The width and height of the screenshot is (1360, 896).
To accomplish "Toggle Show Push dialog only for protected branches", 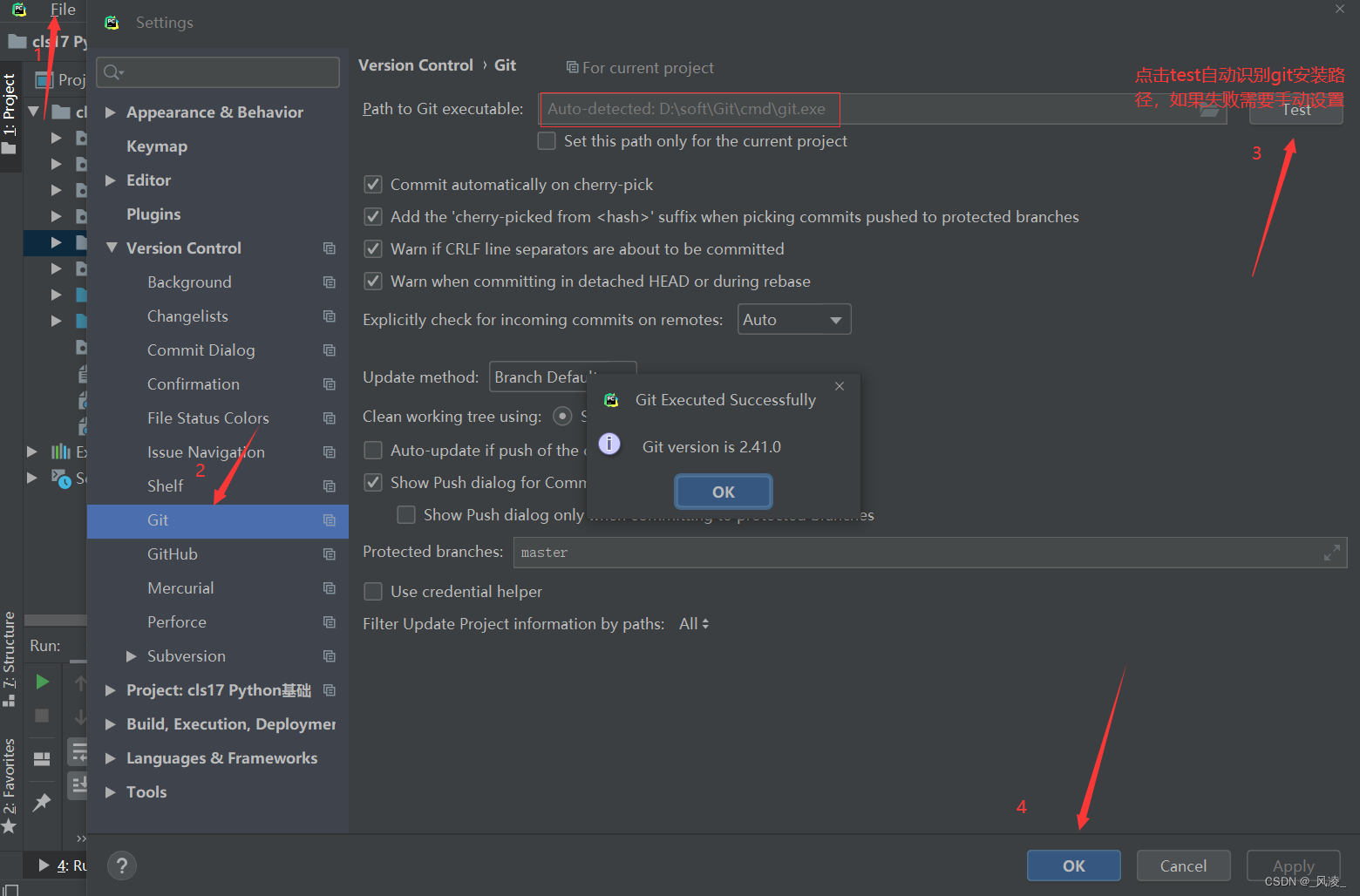I will (x=406, y=515).
